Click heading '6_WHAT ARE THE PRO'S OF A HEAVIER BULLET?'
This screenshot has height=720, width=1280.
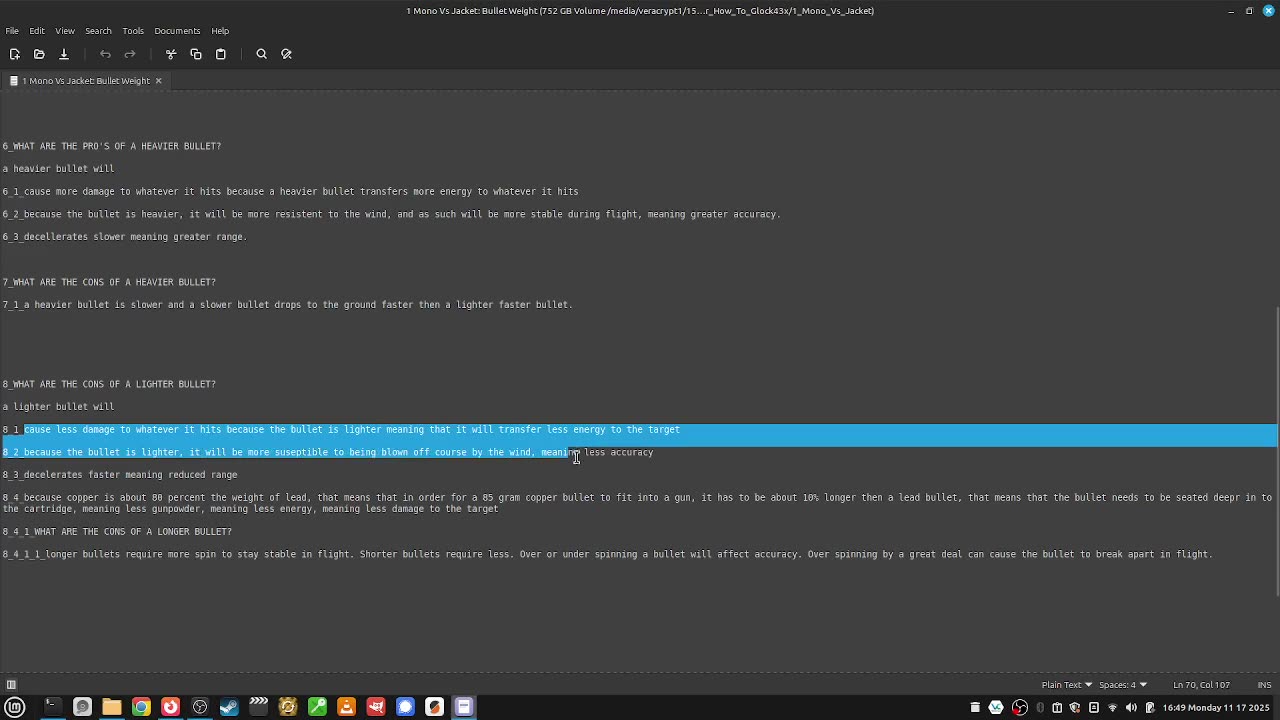112,146
